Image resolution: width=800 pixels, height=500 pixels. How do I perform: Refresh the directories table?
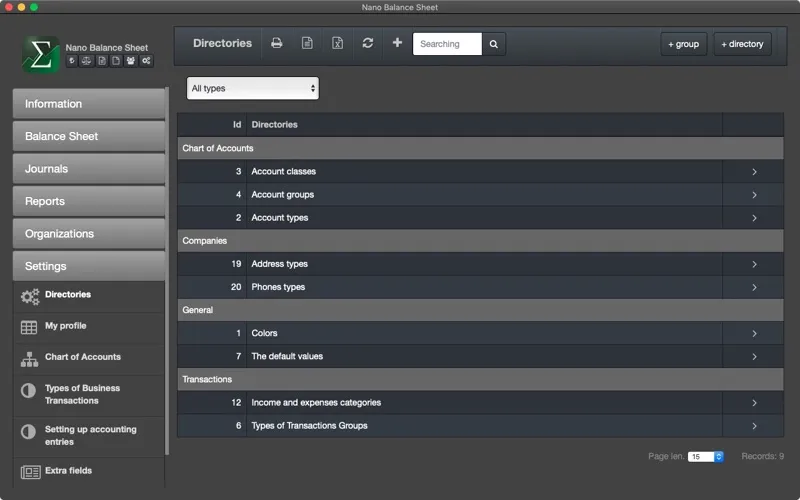[368, 43]
